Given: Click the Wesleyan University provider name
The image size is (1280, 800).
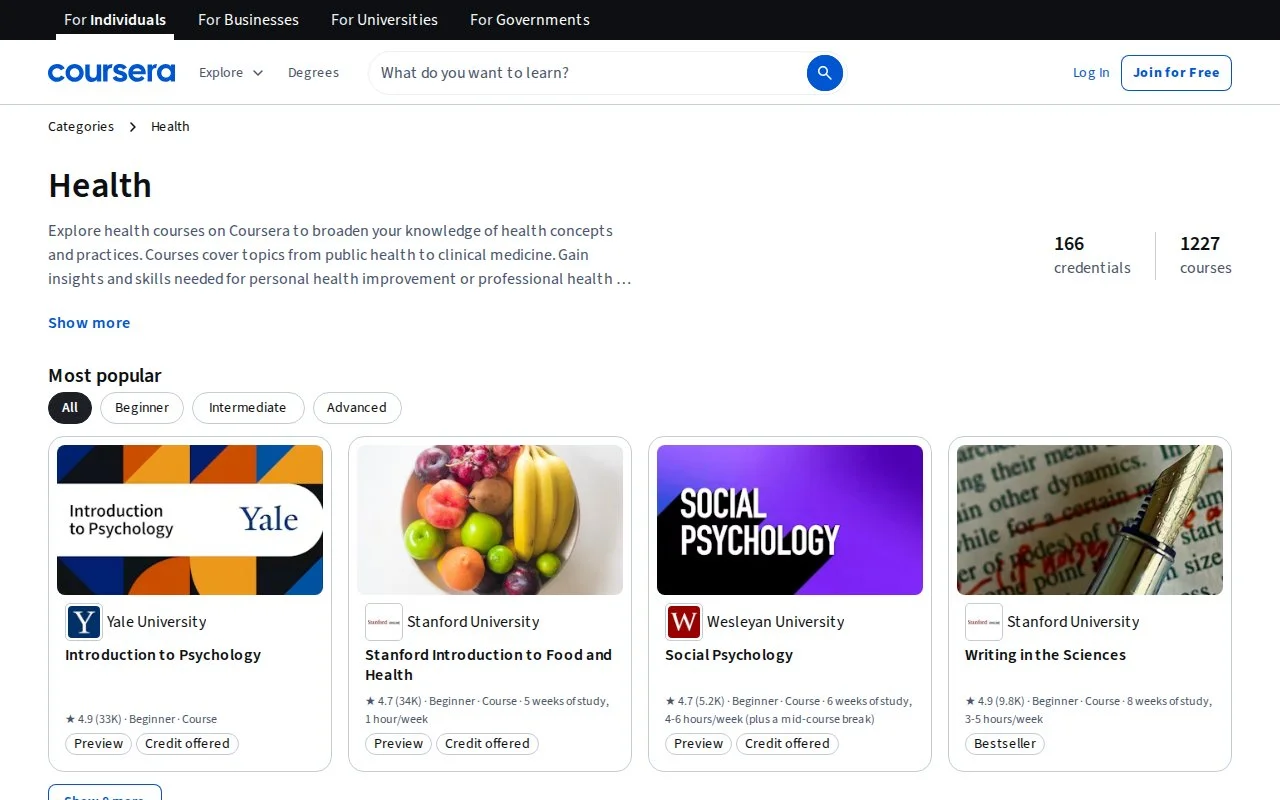Looking at the screenshot, I should 775,622.
